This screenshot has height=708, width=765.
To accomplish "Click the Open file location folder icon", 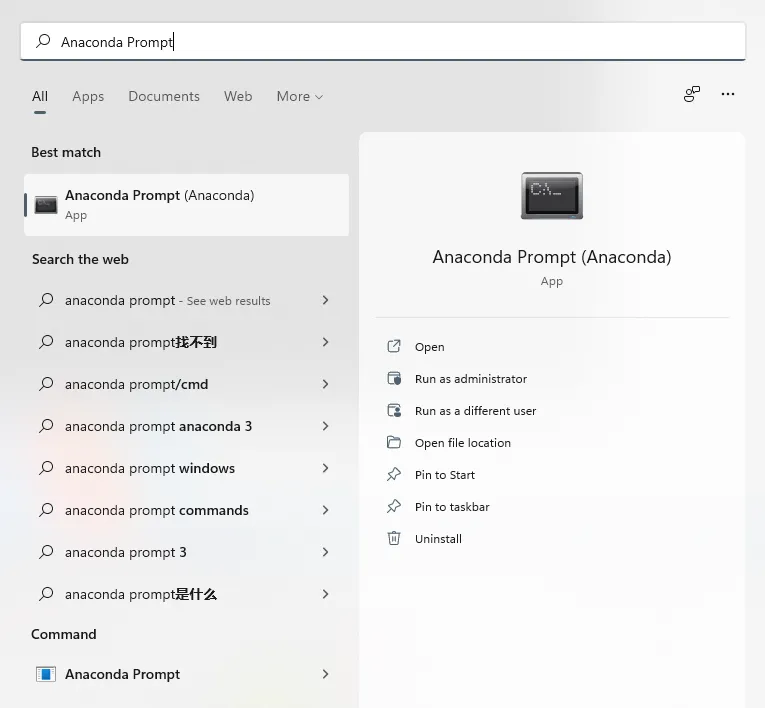I will [x=394, y=443].
